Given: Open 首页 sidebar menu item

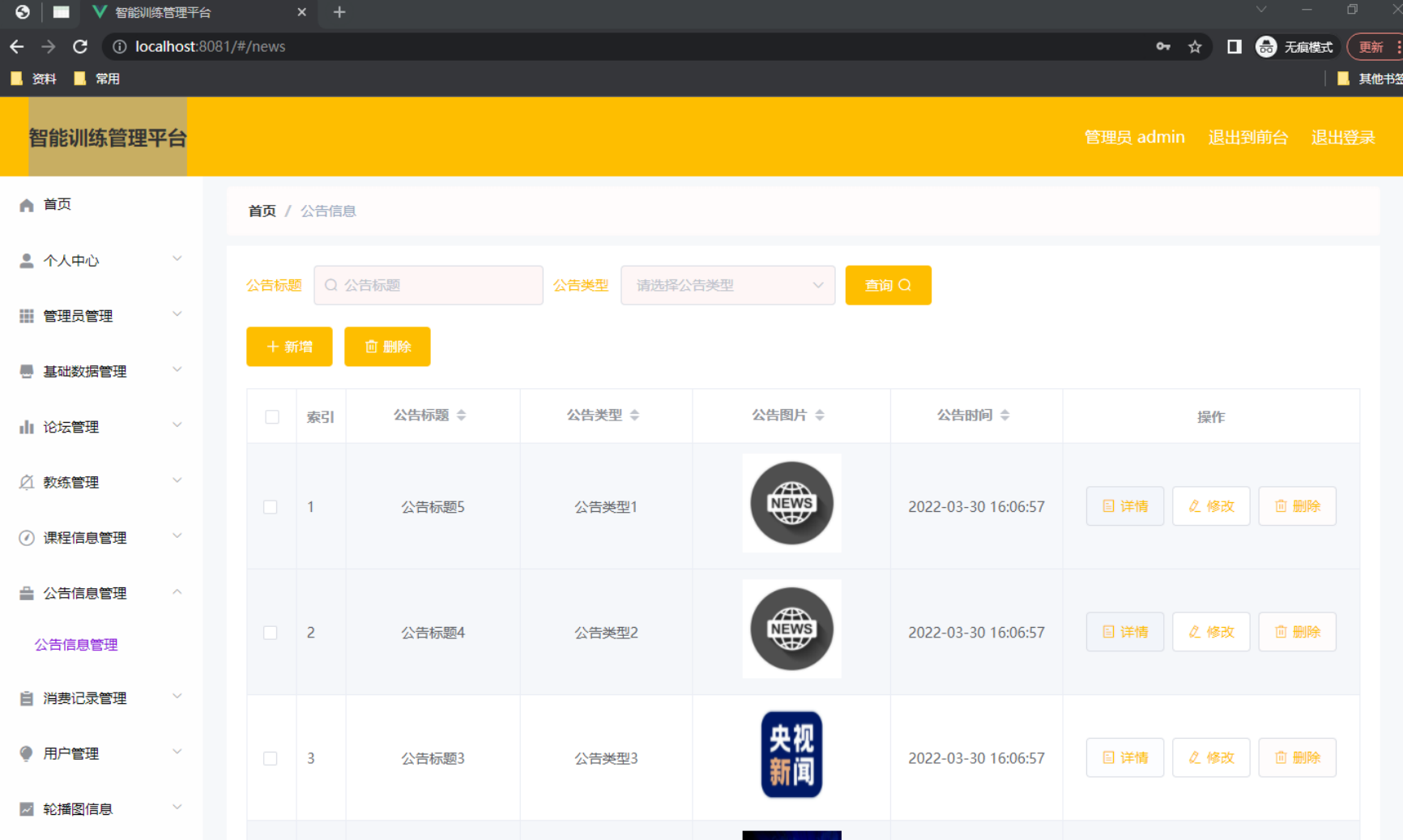Looking at the screenshot, I should click(x=101, y=205).
